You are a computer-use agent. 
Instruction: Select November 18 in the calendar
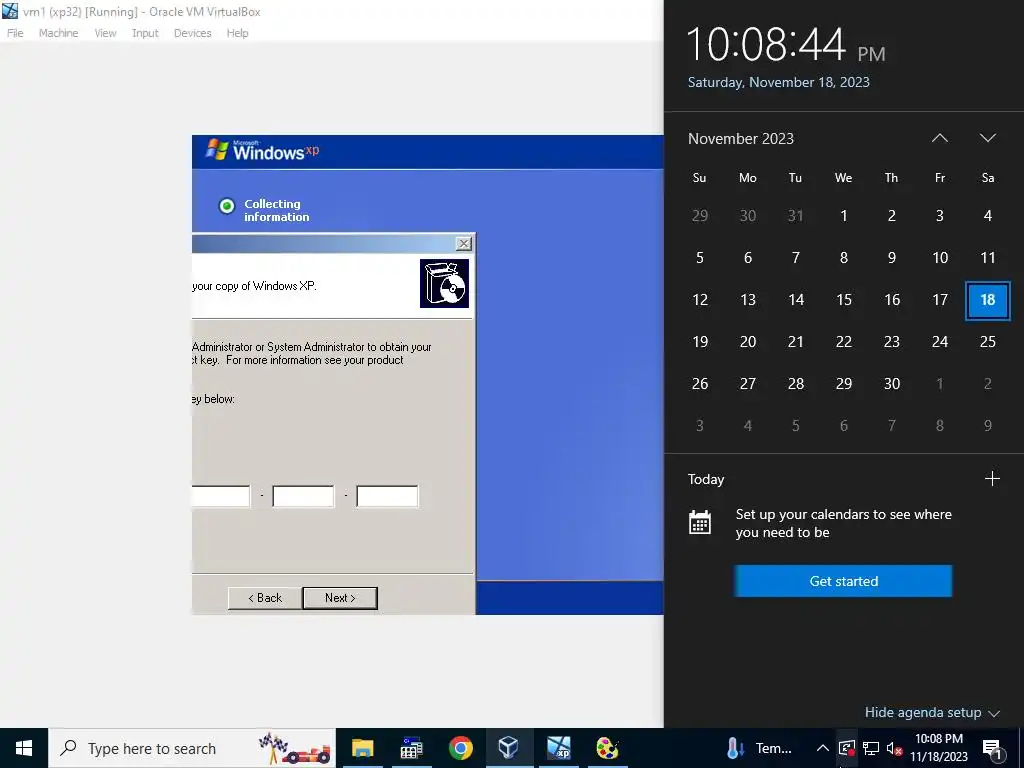click(x=987, y=300)
